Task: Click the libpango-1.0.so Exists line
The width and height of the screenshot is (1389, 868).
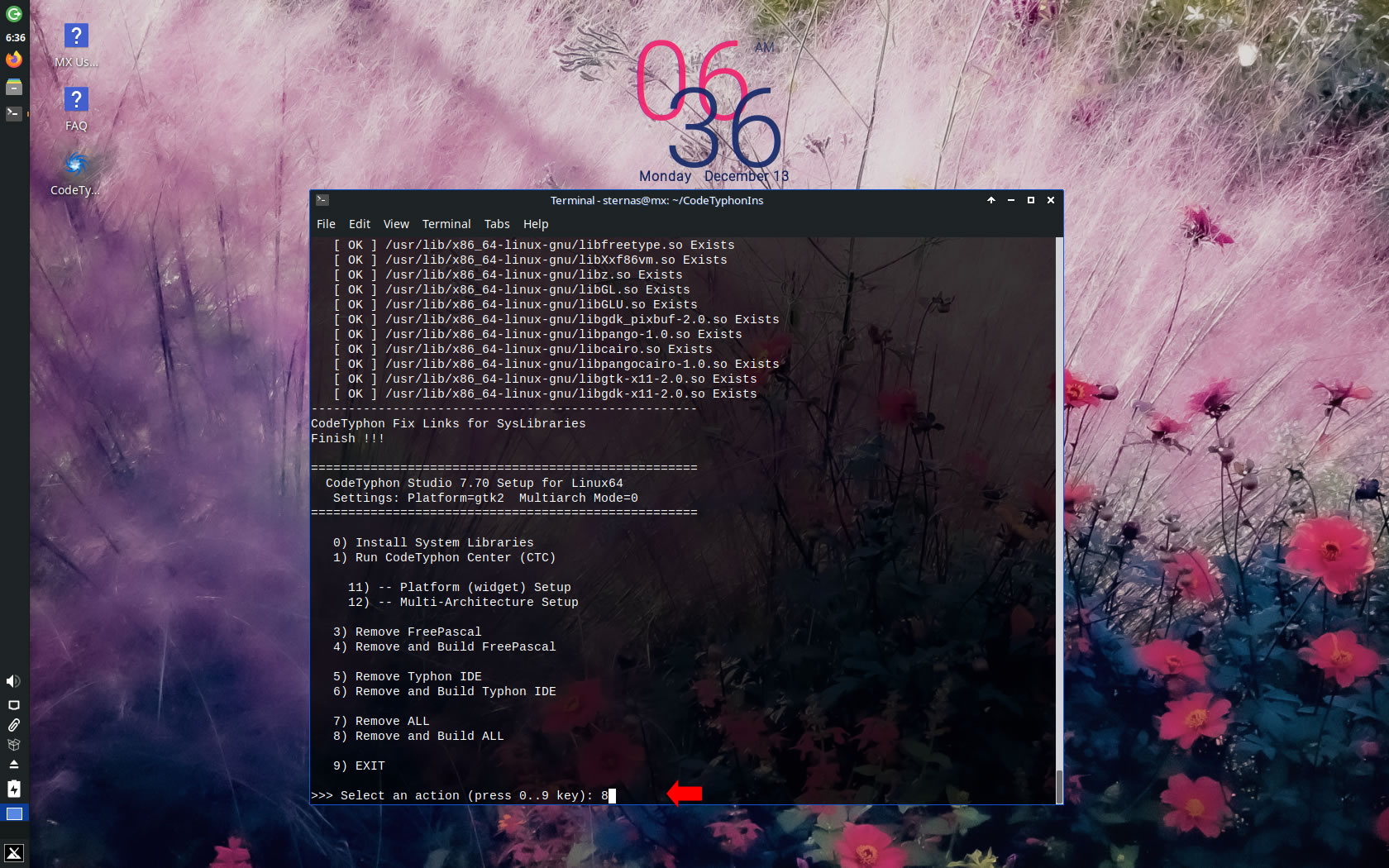Action: [x=537, y=335]
